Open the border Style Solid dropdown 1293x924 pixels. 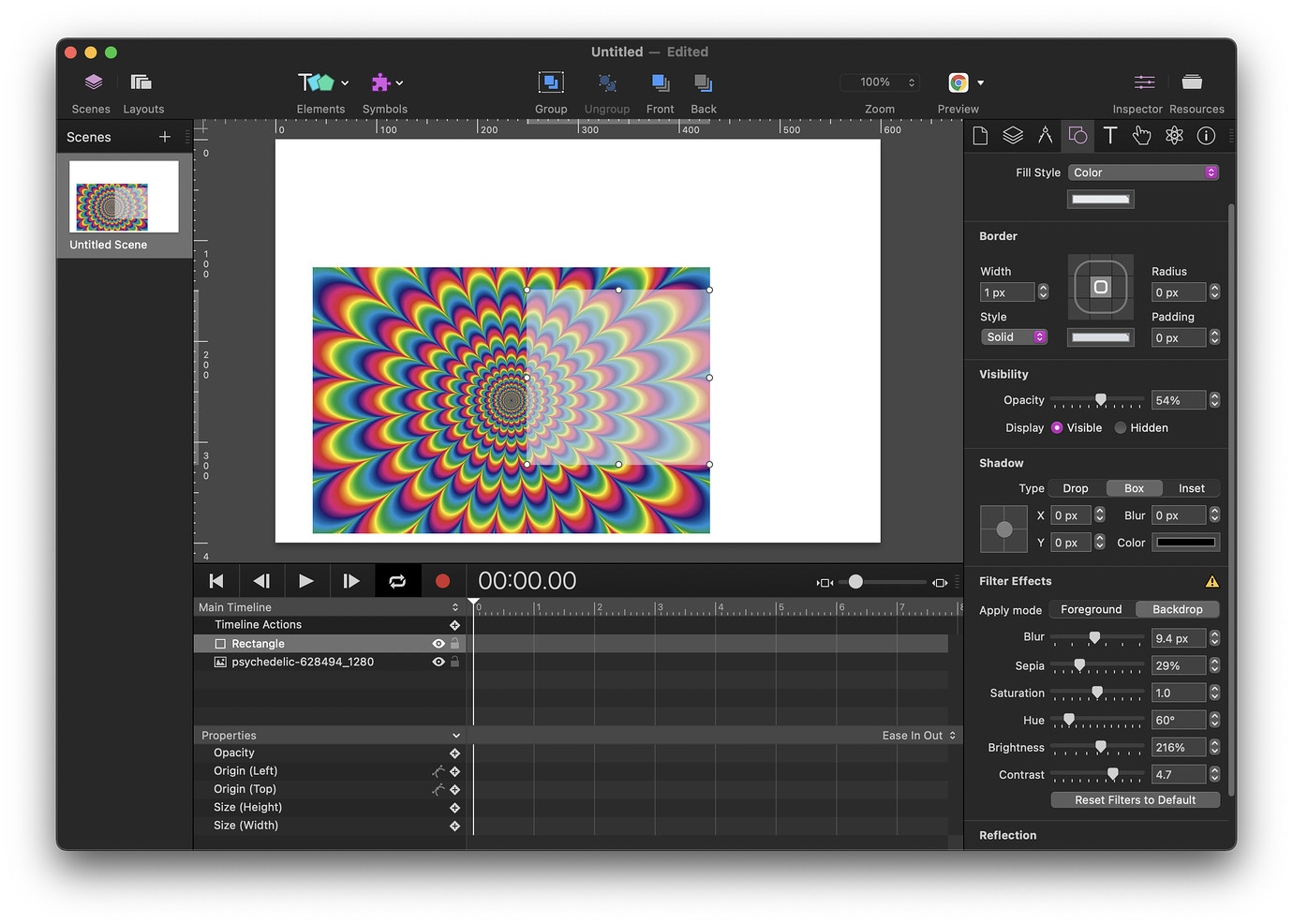(1014, 337)
